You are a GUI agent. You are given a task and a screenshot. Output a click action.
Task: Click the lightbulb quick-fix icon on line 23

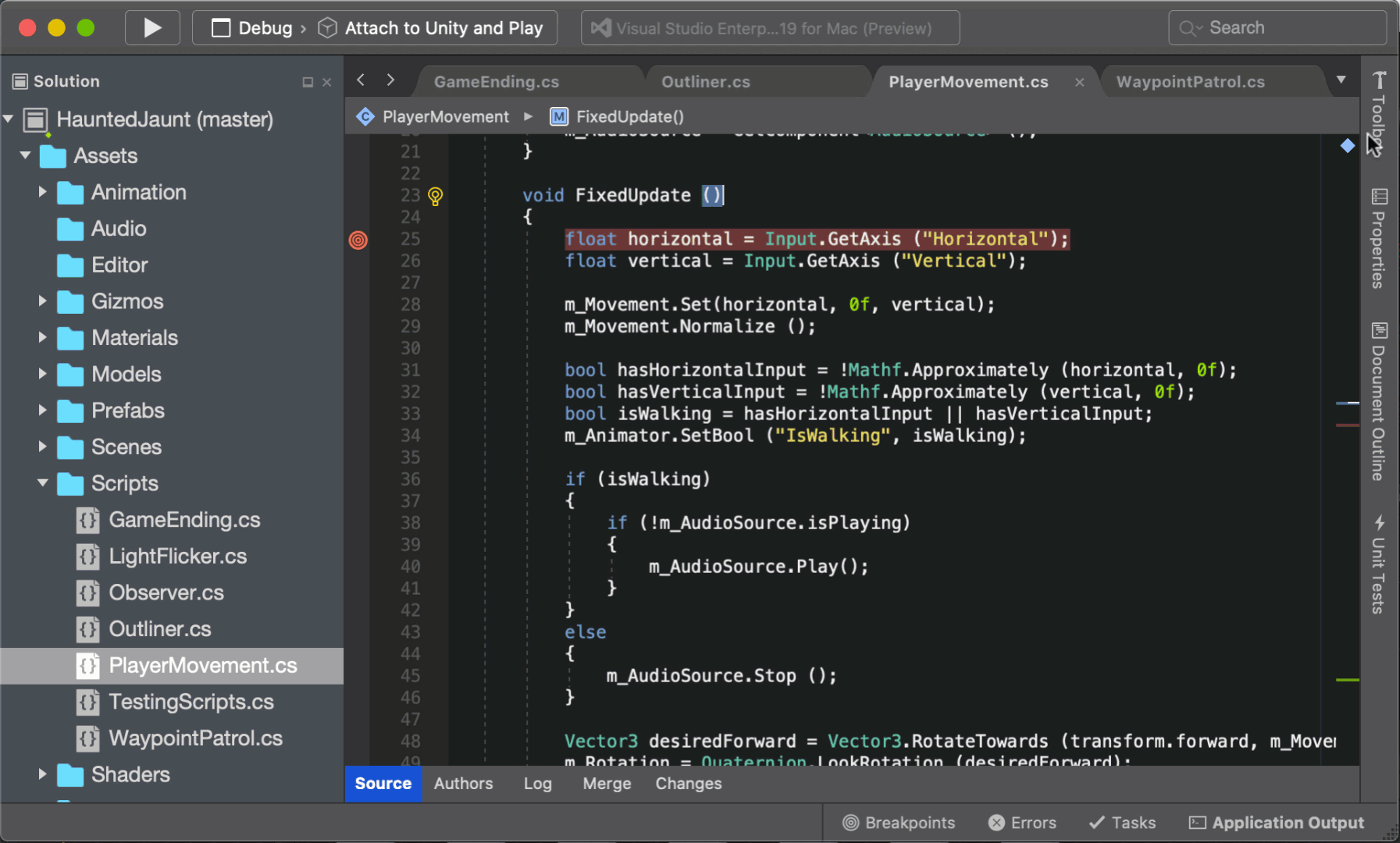pyautogui.click(x=436, y=196)
